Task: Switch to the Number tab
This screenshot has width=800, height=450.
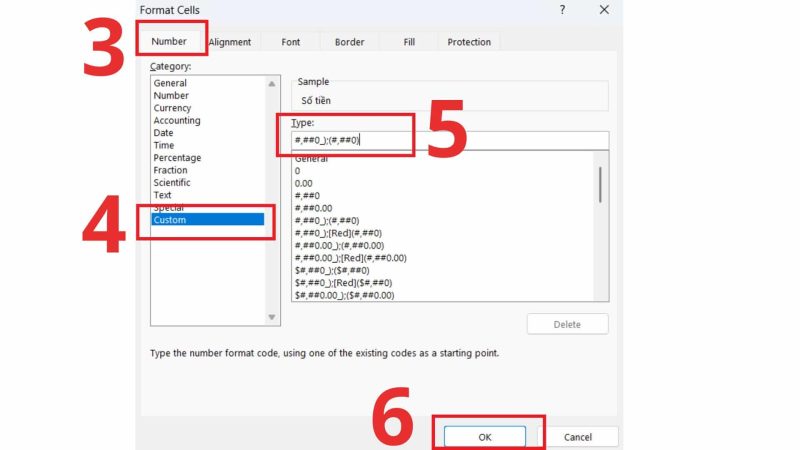Action: (169, 41)
